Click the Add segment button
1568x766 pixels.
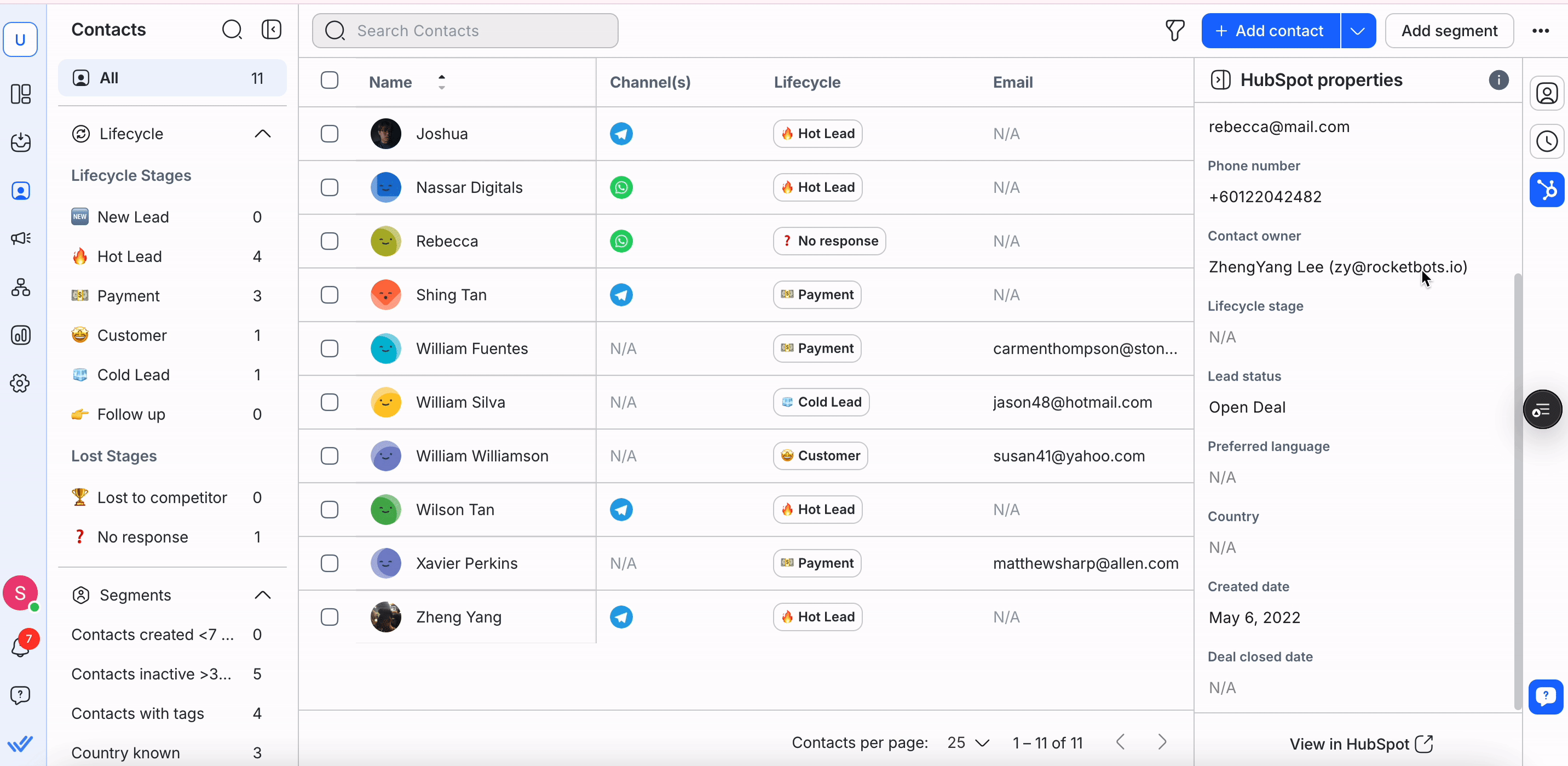[1449, 31]
